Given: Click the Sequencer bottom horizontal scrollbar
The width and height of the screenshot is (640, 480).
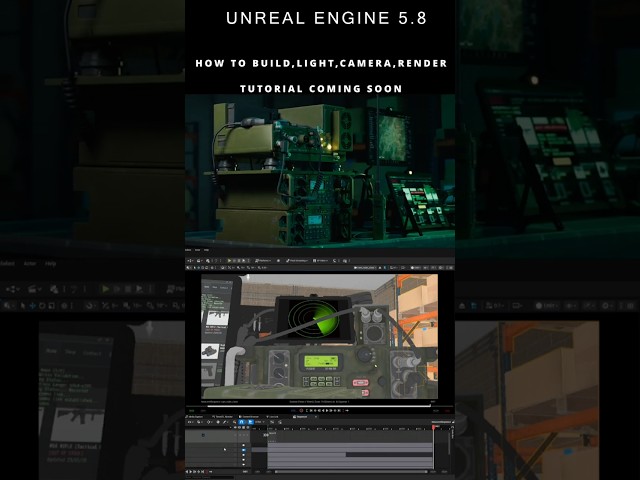Looking at the screenshot, I should (x=352, y=472).
